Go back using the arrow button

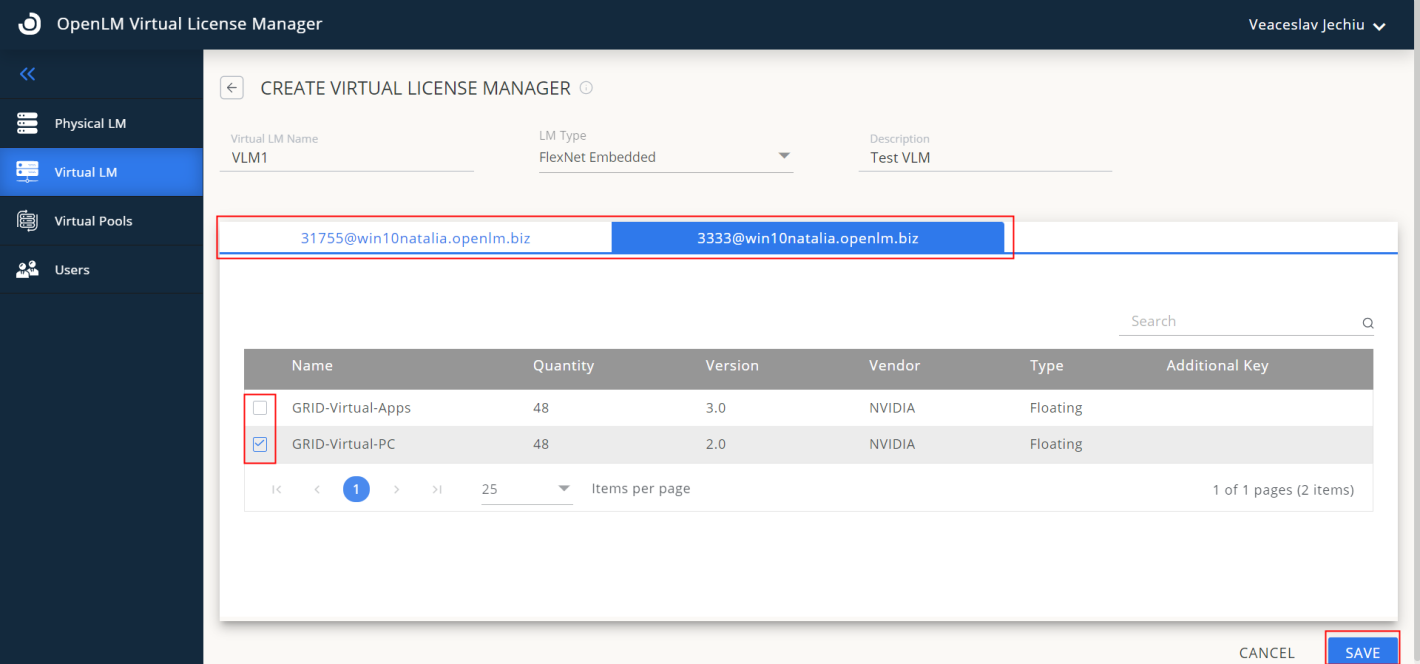(x=232, y=88)
